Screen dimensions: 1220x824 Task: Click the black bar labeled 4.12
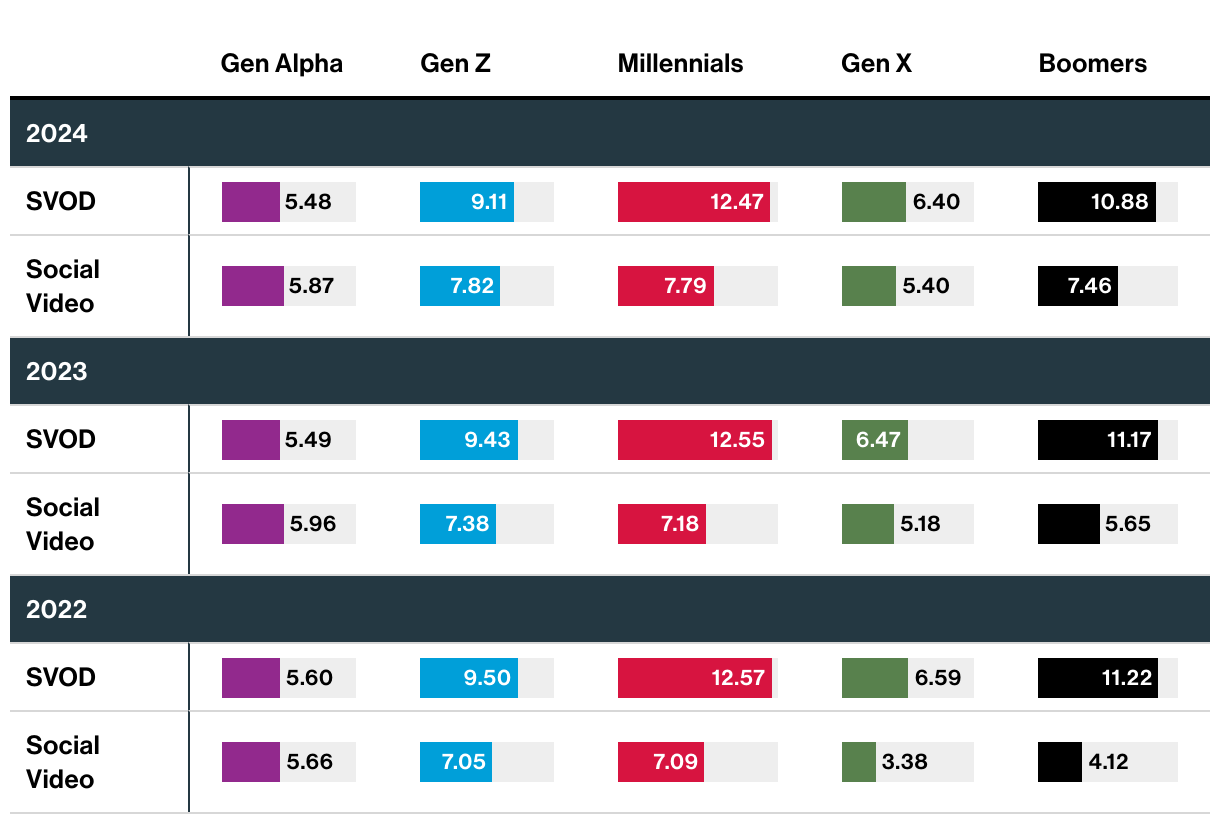coord(1060,762)
